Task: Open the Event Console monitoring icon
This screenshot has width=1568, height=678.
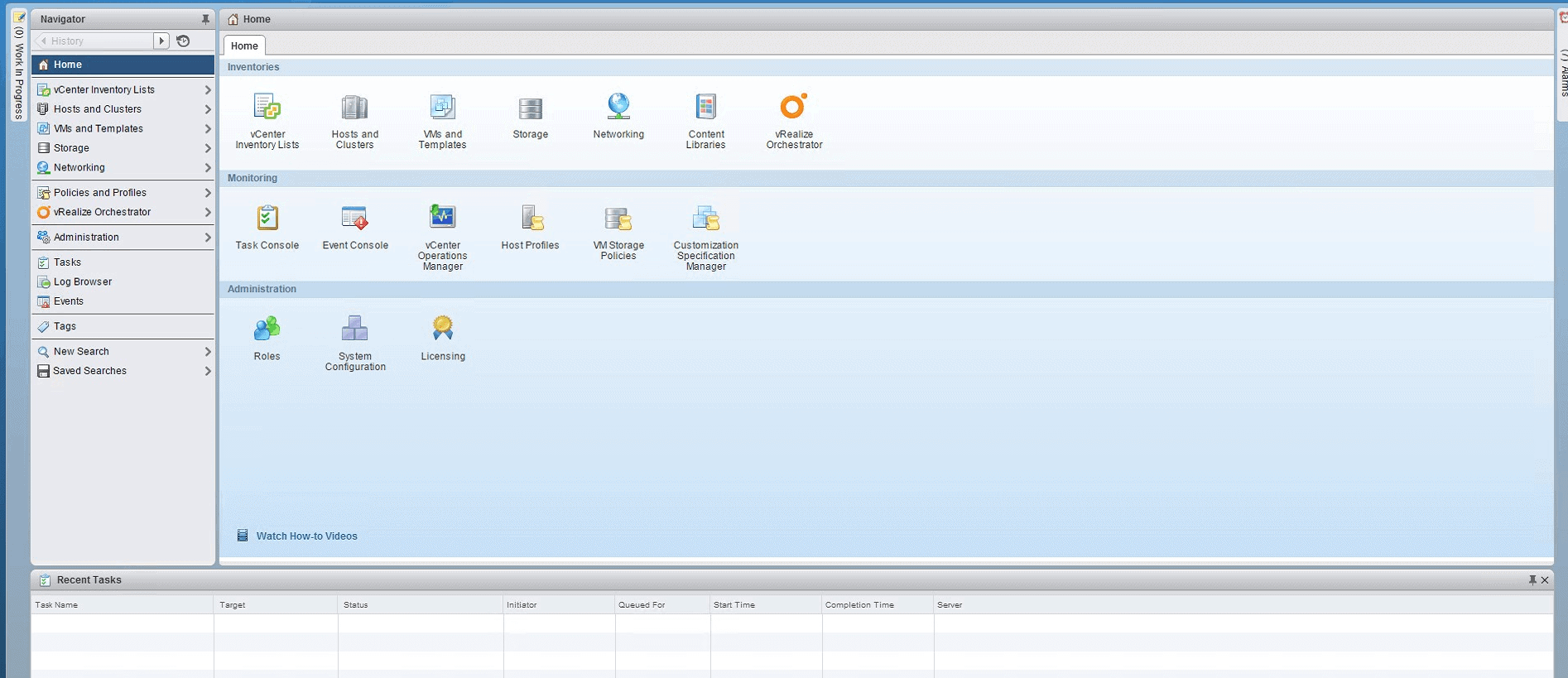Action: click(354, 219)
